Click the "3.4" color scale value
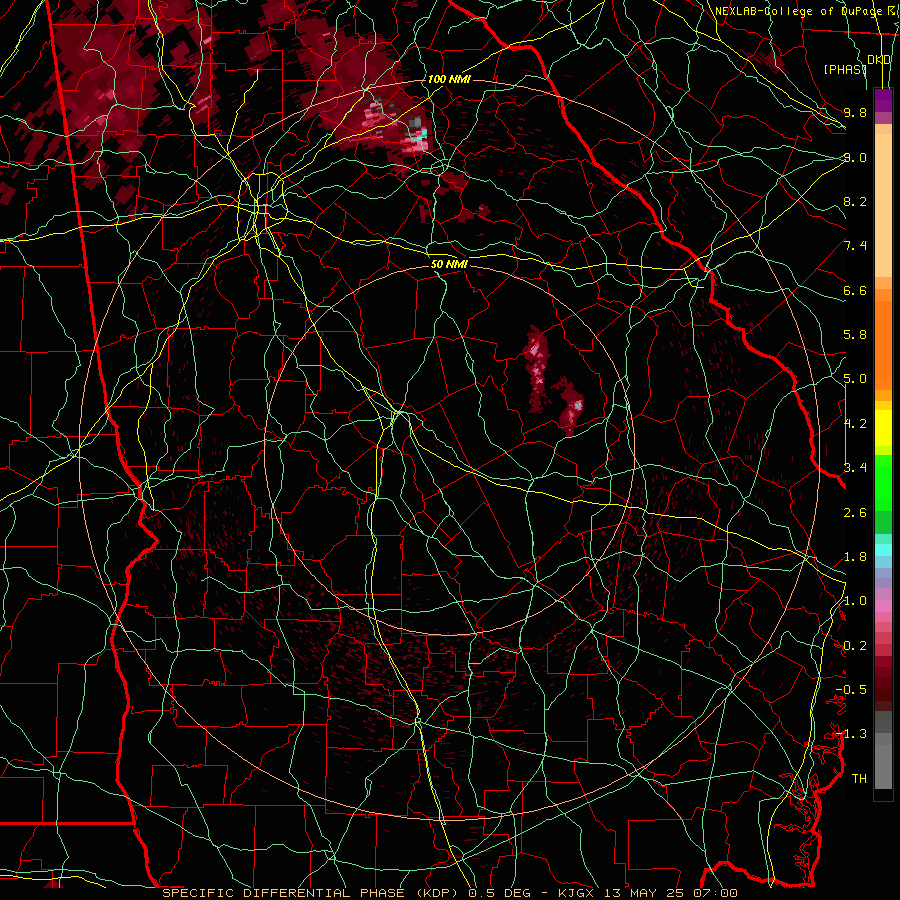900x900 pixels. (855, 467)
